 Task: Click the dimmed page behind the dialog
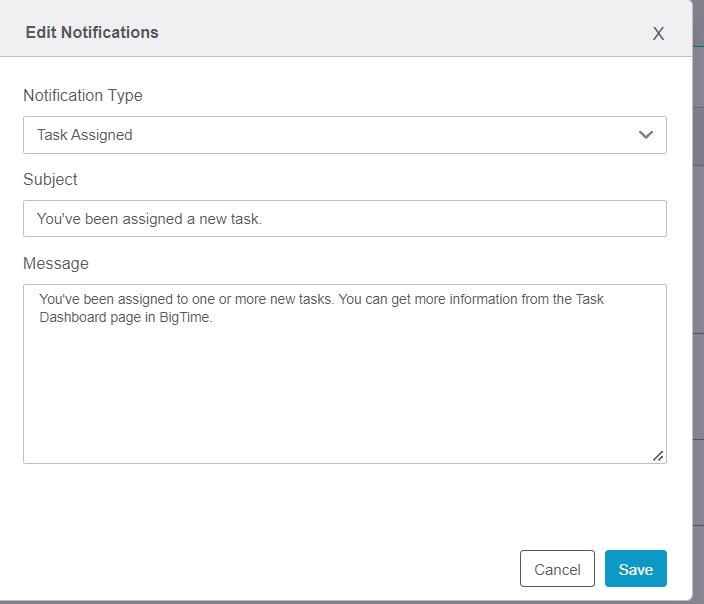tap(698, 300)
